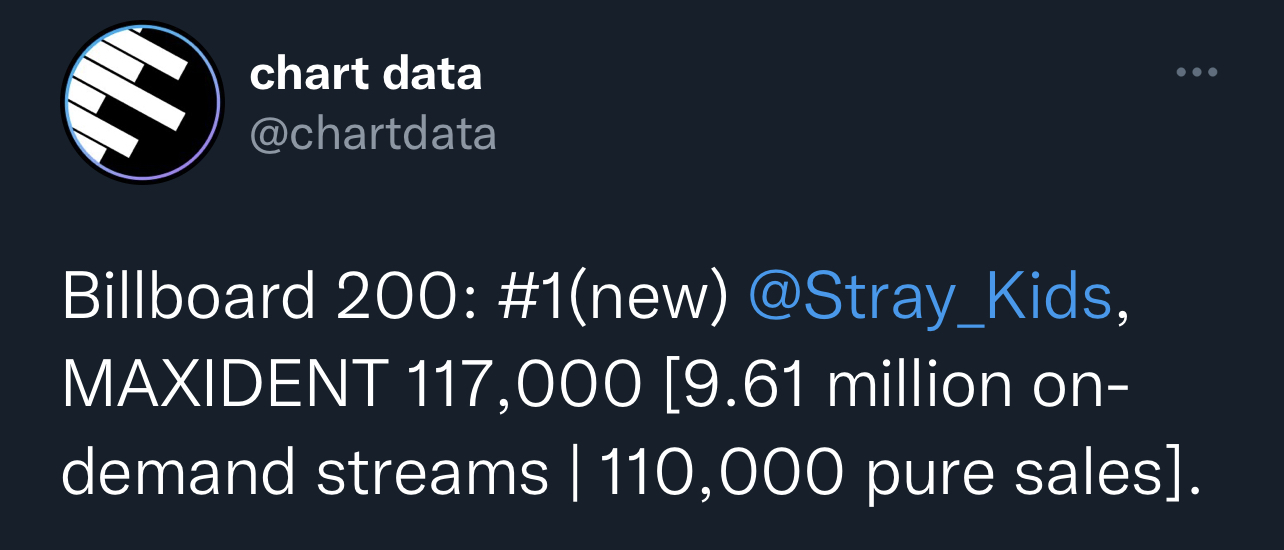Click the word streams in the last line
Viewport: 1284px width, 550px height.
432,471
